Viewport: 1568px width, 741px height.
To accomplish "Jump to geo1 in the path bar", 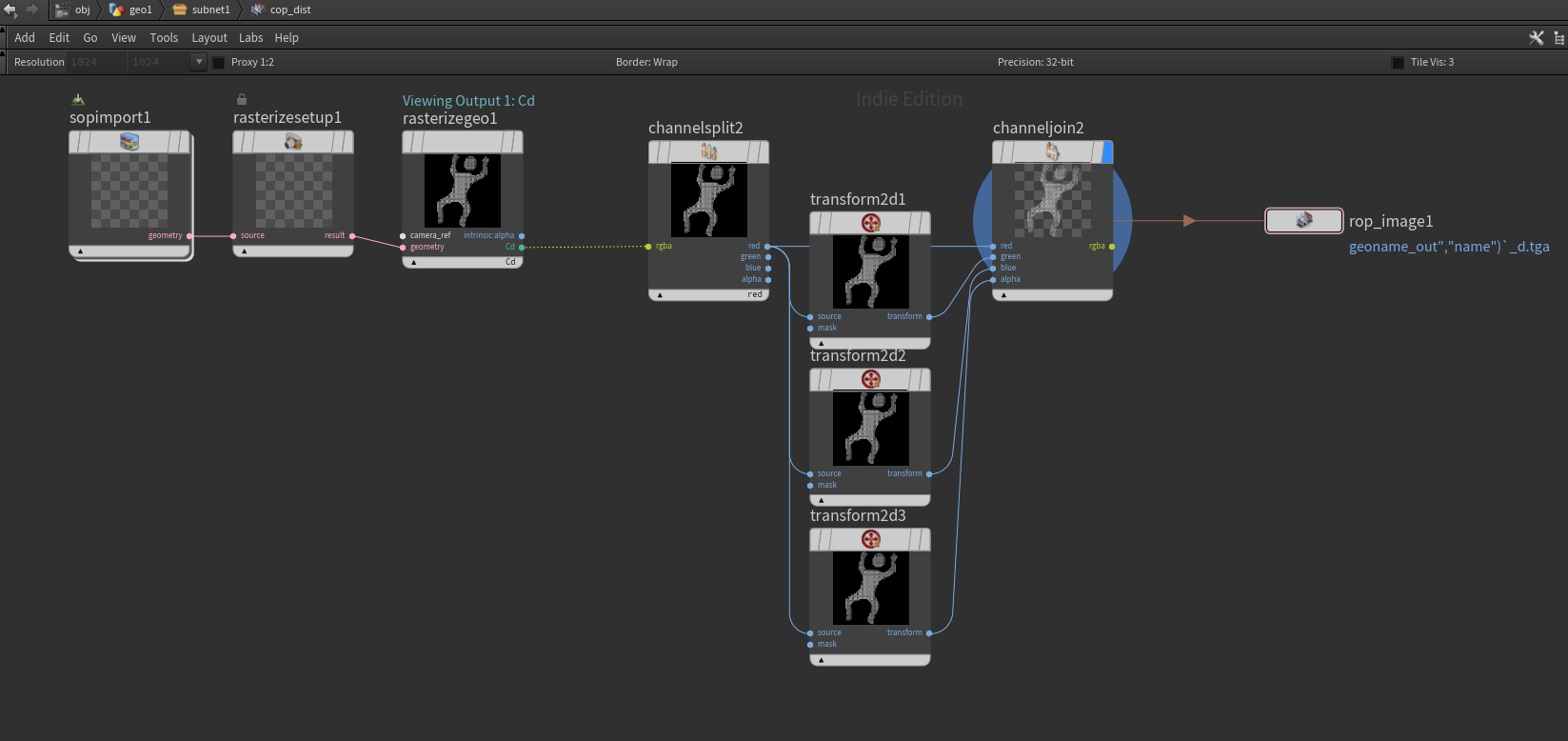I will 131,10.
